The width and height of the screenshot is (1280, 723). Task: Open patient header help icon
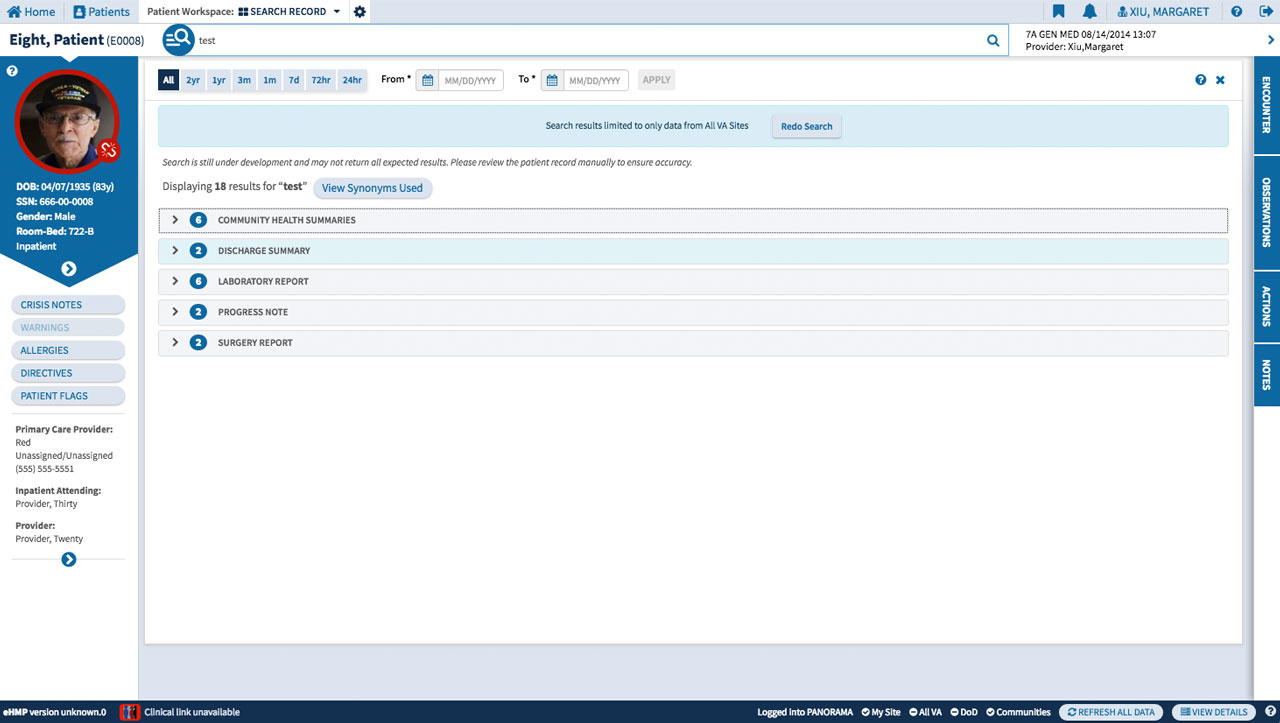click(12, 71)
